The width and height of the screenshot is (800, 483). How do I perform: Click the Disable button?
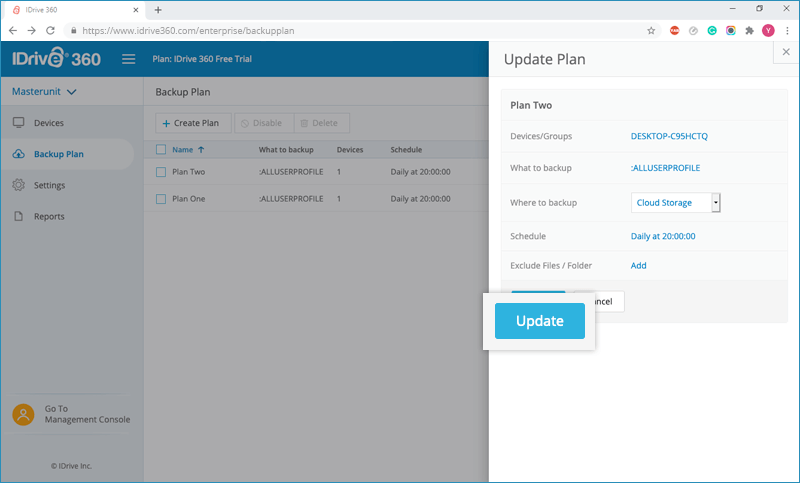(x=264, y=123)
